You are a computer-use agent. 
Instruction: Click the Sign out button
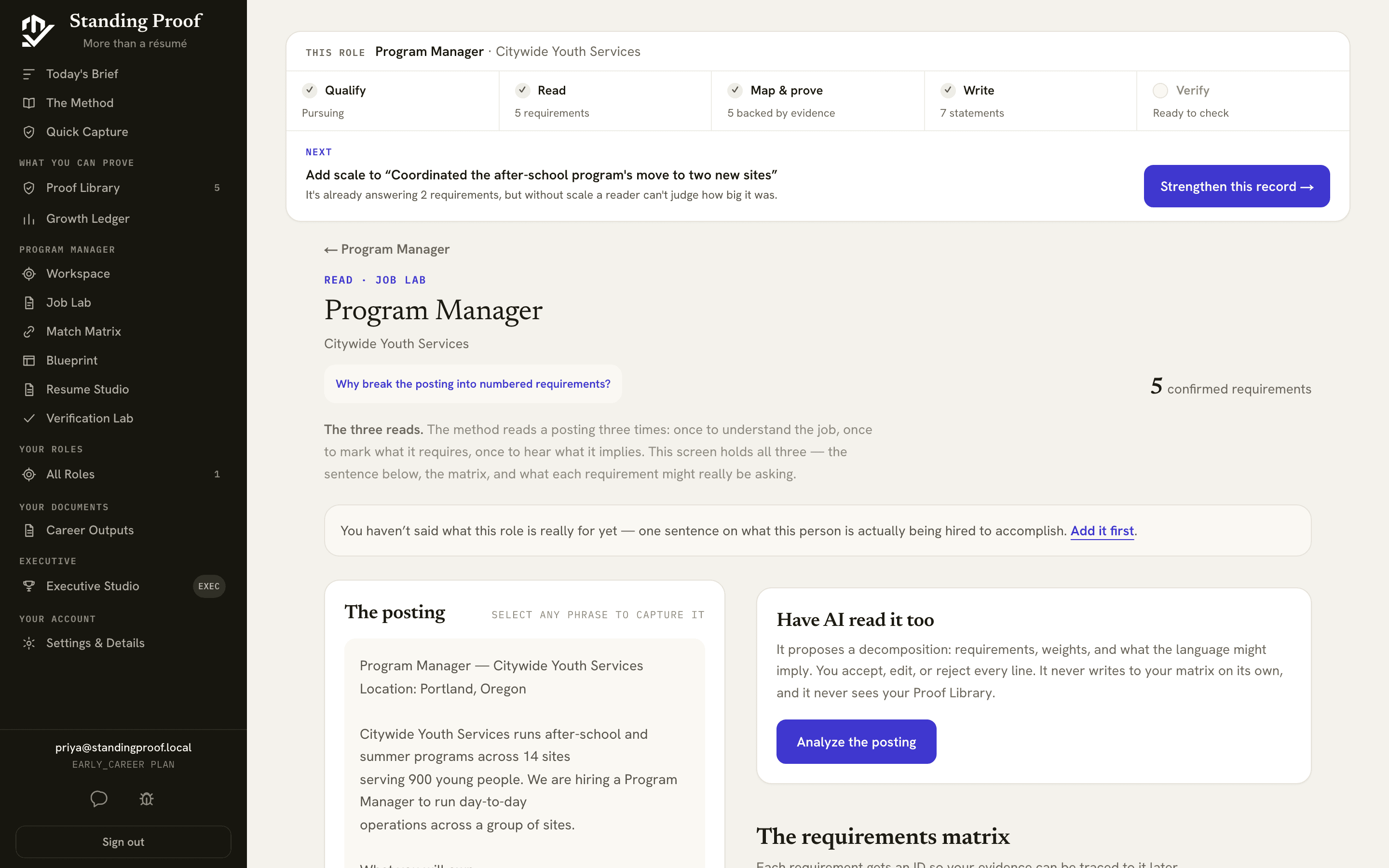(x=123, y=841)
